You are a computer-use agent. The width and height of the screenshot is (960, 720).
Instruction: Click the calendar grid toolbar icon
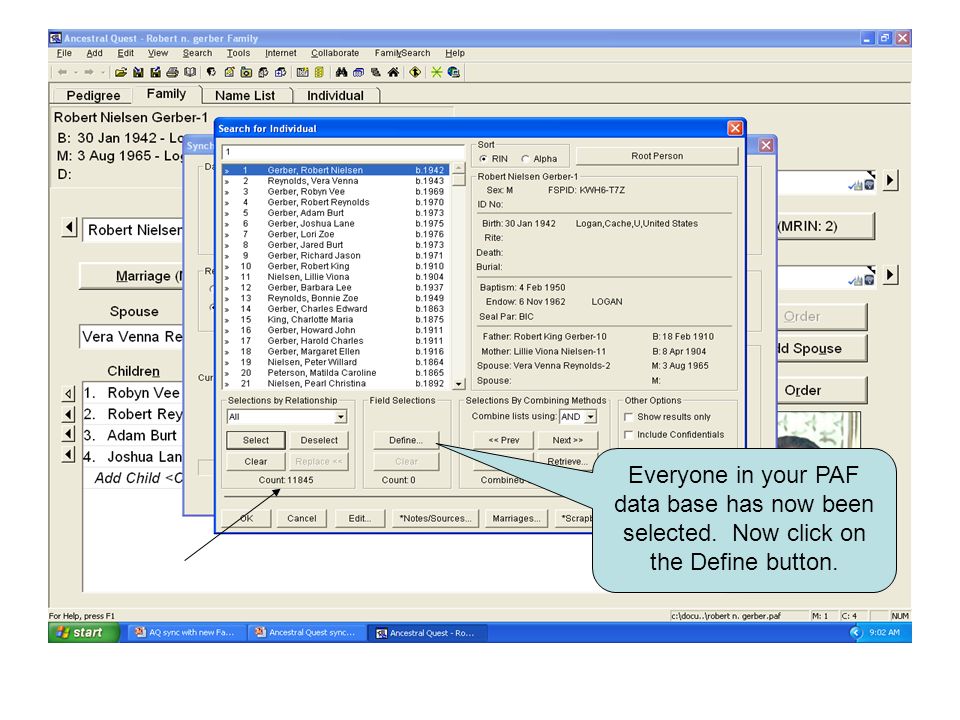click(302, 72)
